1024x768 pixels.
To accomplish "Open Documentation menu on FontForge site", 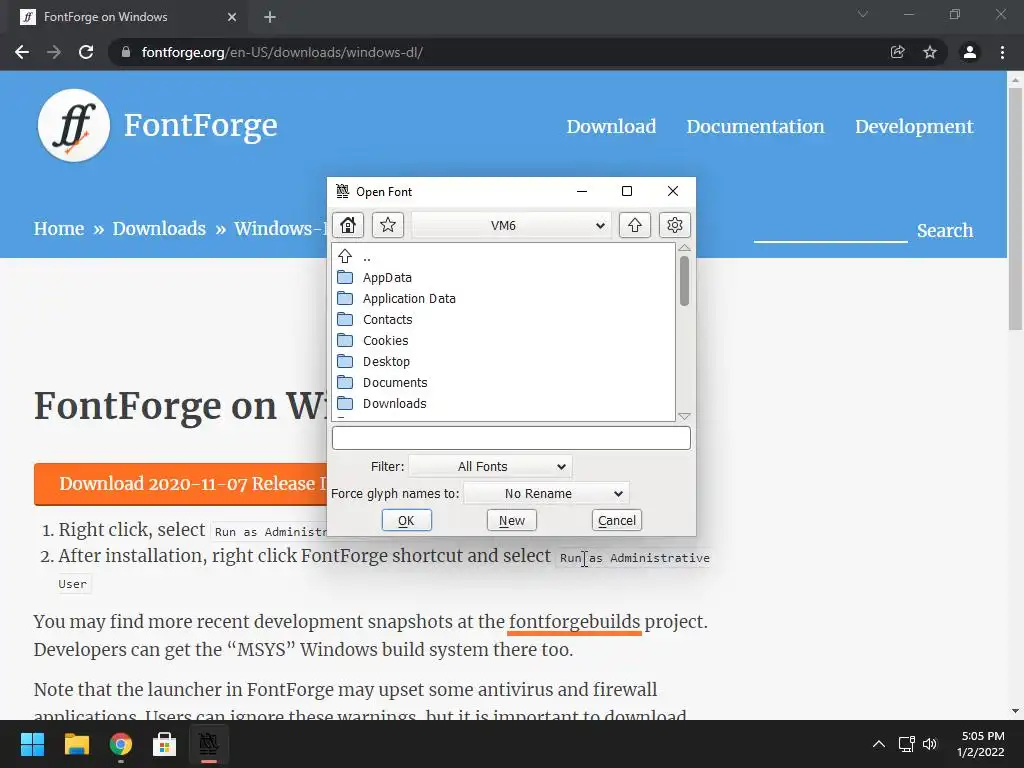I will 755,126.
